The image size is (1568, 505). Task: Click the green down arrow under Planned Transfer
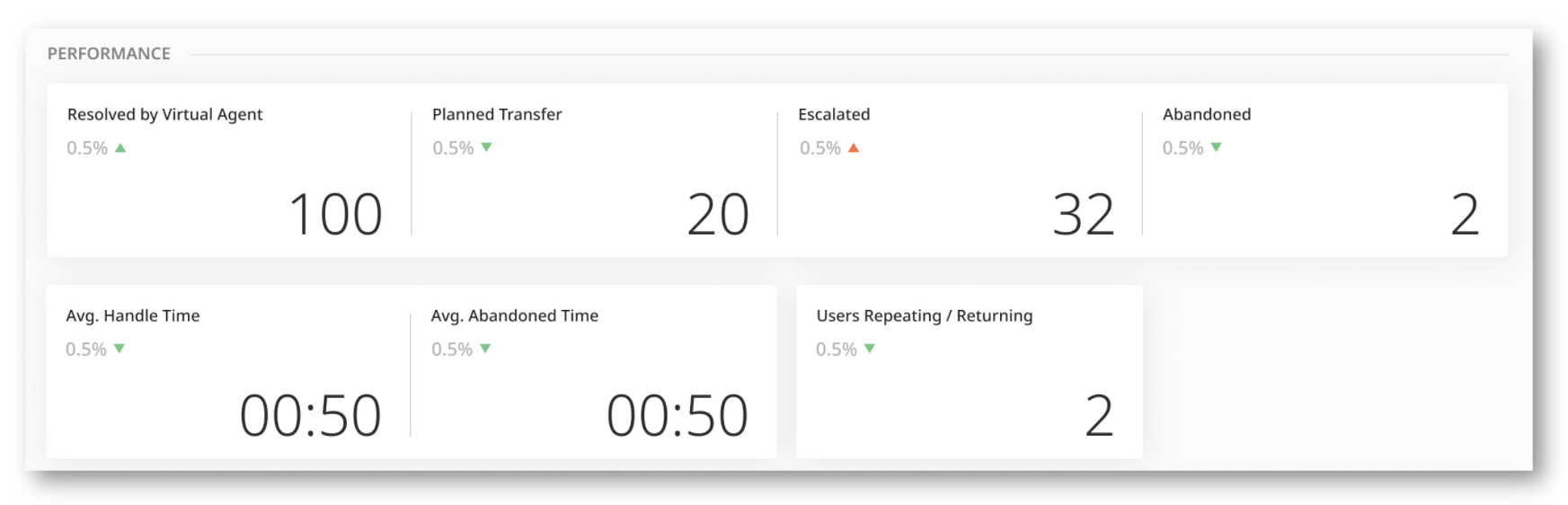click(x=486, y=147)
